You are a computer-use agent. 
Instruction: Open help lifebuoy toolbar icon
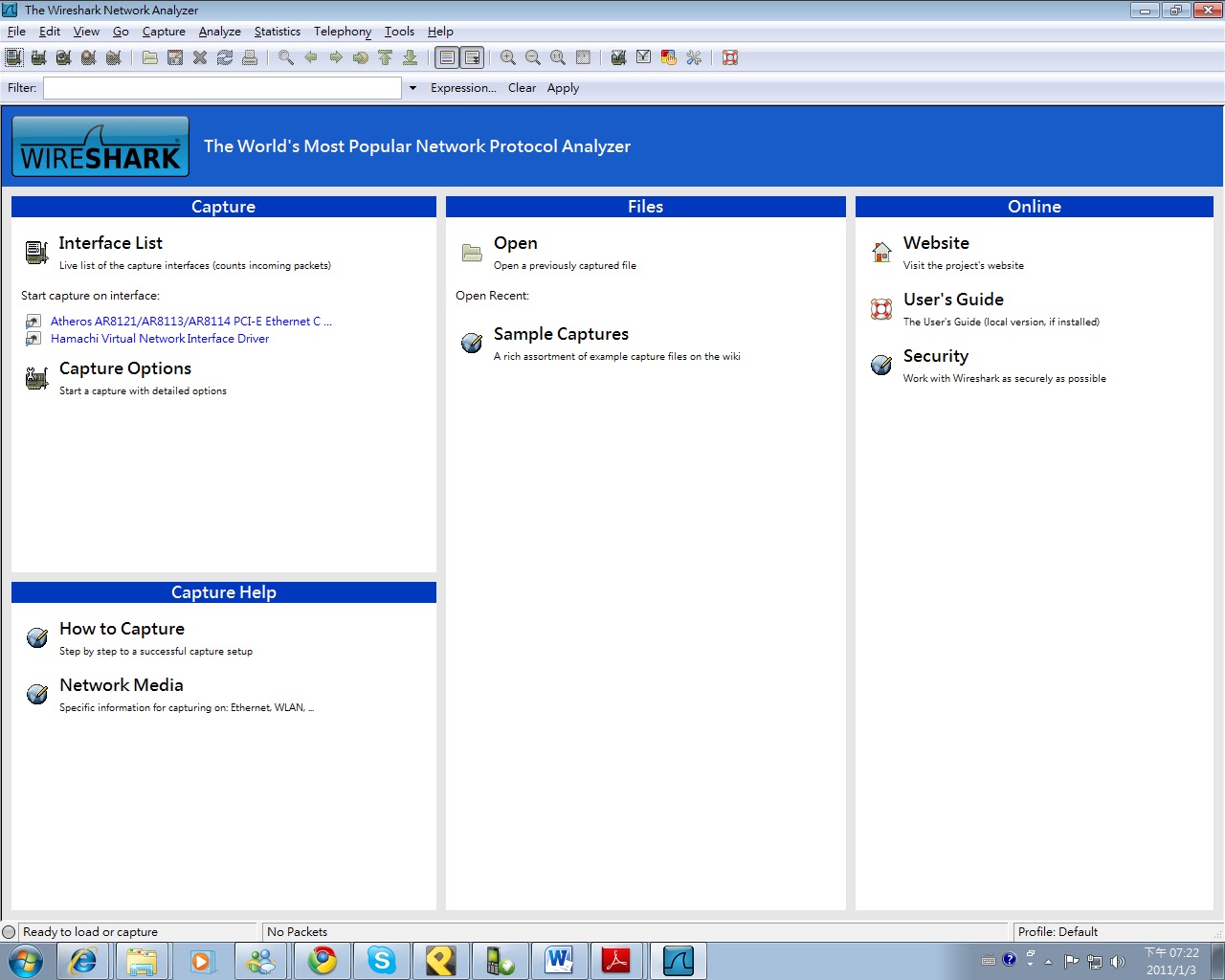tap(730, 57)
